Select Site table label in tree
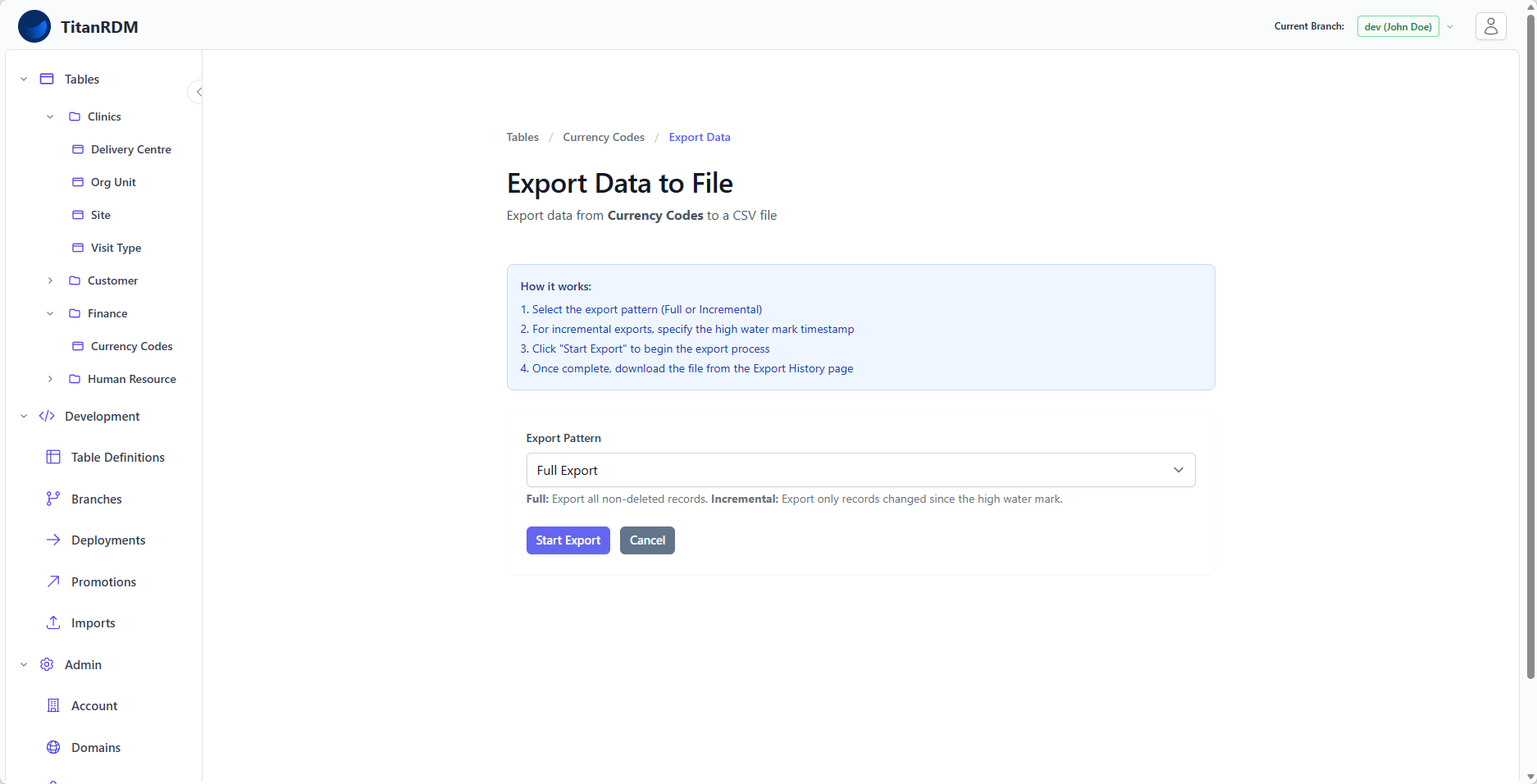 (x=101, y=215)
